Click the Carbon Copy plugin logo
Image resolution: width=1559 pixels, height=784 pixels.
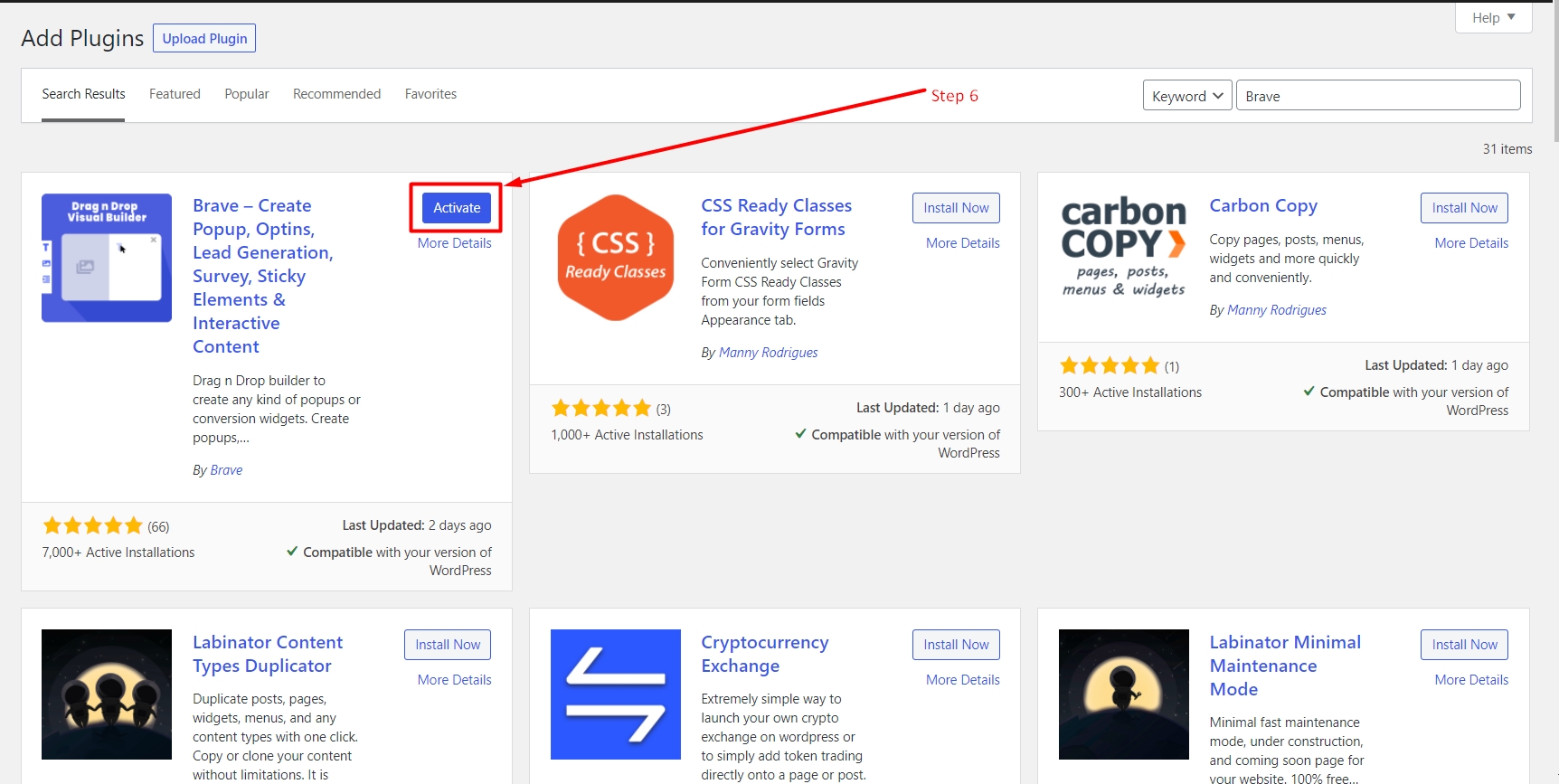(x=1124, y=247)
